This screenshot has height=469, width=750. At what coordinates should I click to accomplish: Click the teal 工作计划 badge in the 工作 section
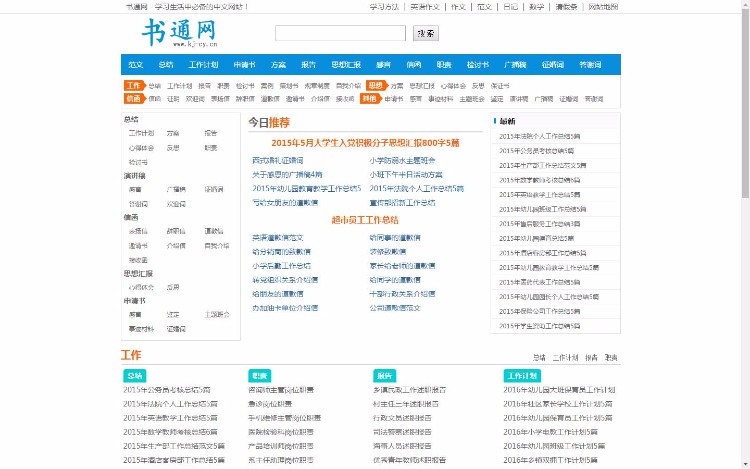click(x=522, y=376)
